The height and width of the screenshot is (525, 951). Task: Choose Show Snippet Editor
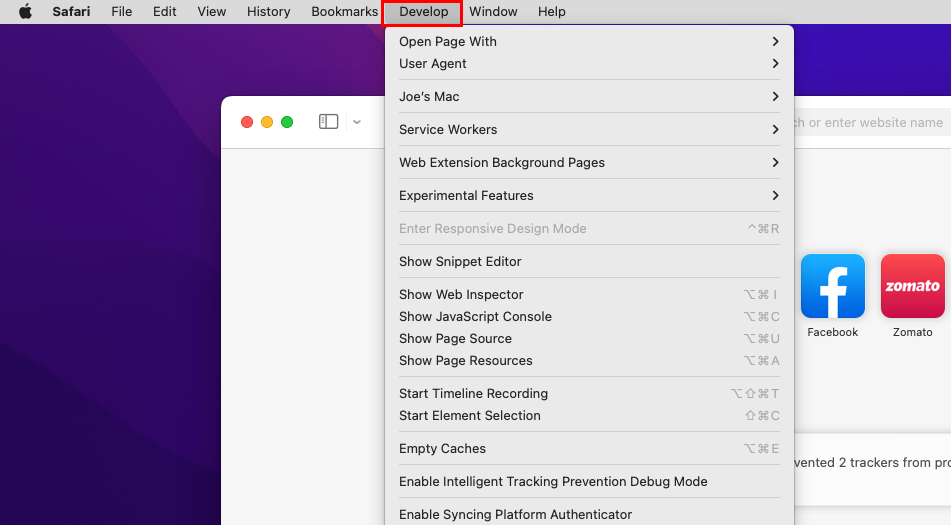tap(460, 262)
